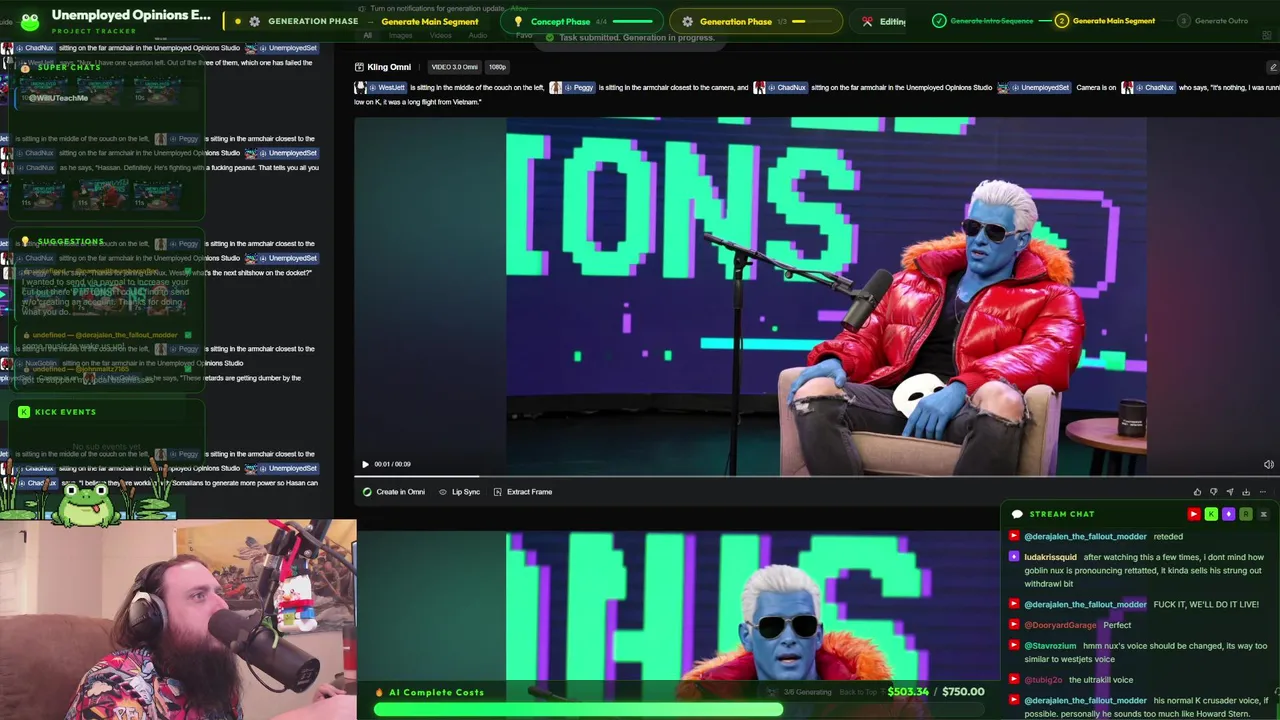Select the Images filter tab
Viewport: 1280px width, 720px height.
[400, 36]
